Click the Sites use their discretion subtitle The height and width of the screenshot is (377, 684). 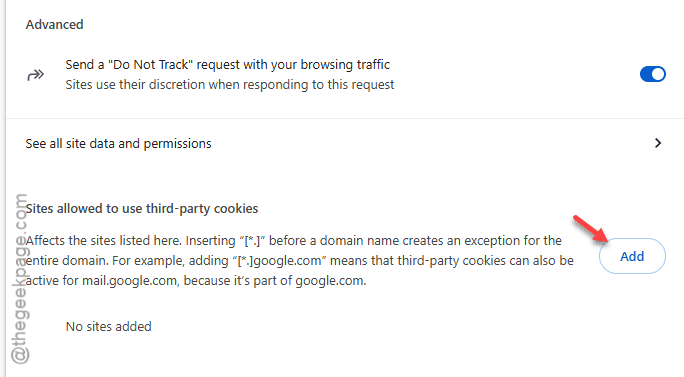tap(230, 84)
